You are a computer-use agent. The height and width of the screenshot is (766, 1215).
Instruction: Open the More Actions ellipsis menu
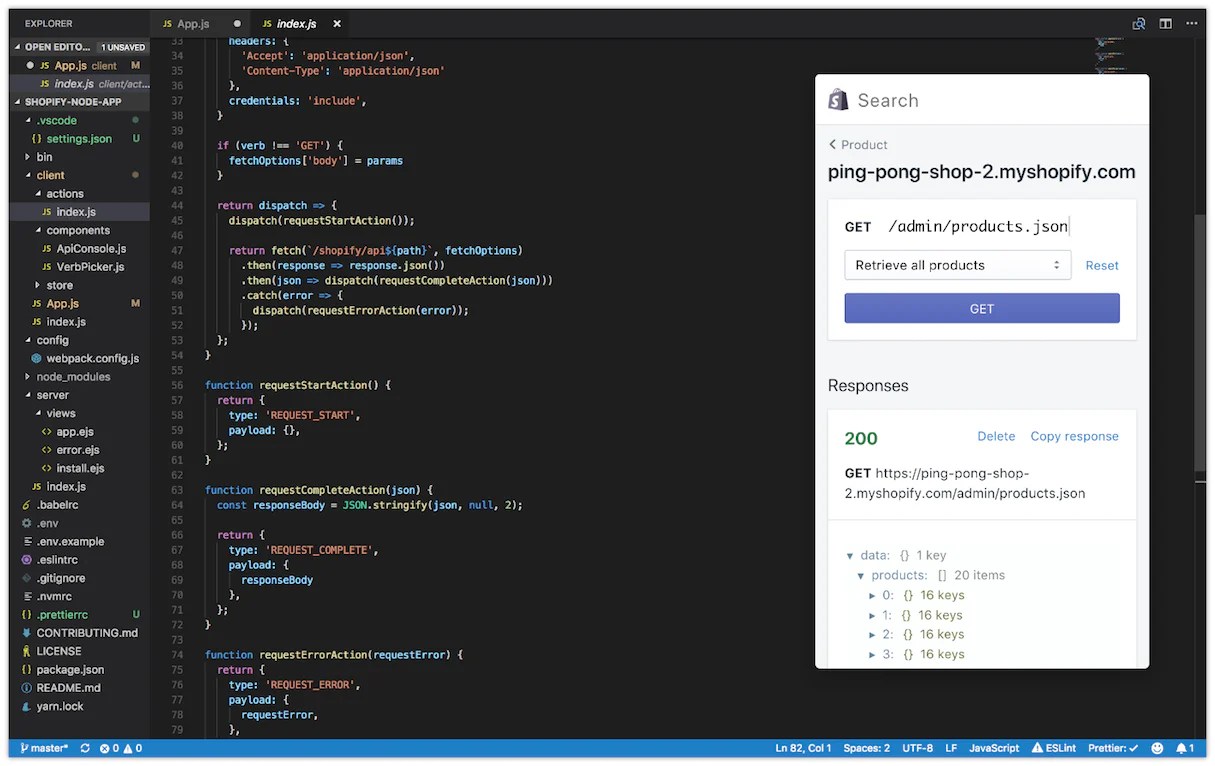(1192, 23)
